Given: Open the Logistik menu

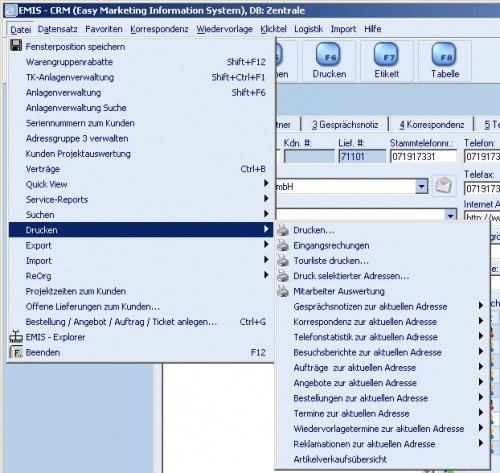Looking at the screenshot, I should click(308, 29).
